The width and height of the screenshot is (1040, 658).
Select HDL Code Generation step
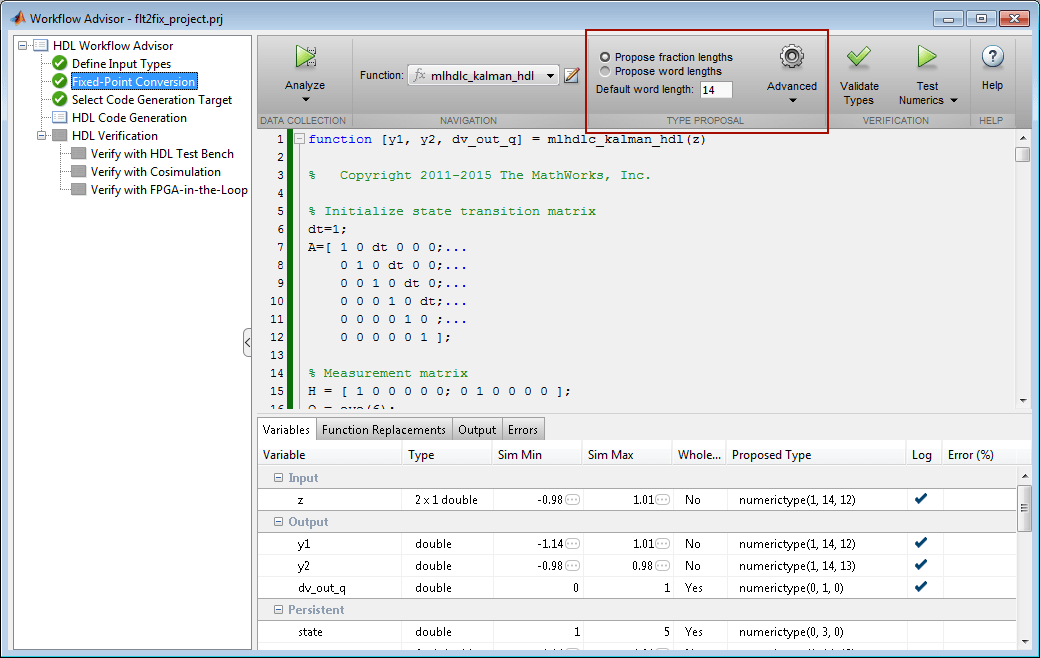(x=129, y=117)
